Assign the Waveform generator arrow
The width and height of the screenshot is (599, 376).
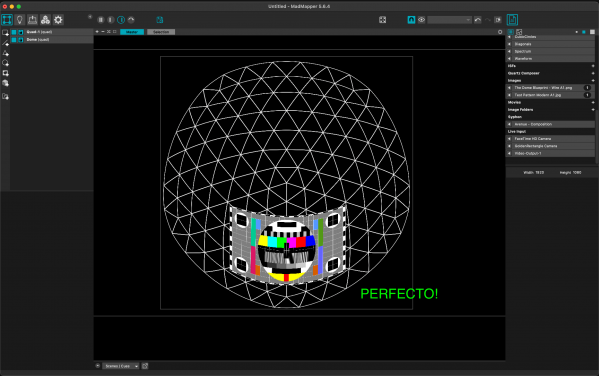tap(509, 59)
